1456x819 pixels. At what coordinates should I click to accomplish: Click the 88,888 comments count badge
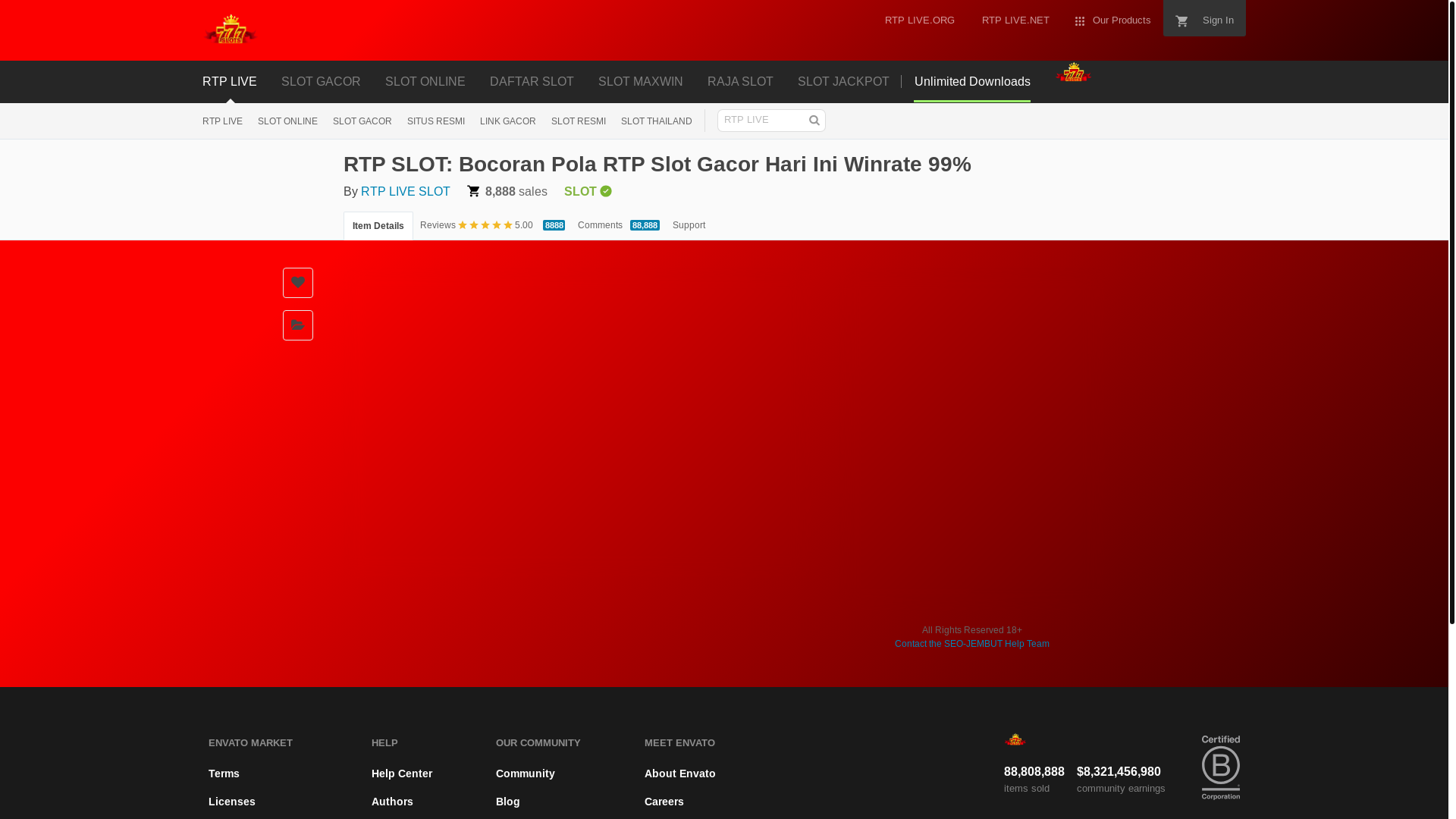click(x=645, y=225)
